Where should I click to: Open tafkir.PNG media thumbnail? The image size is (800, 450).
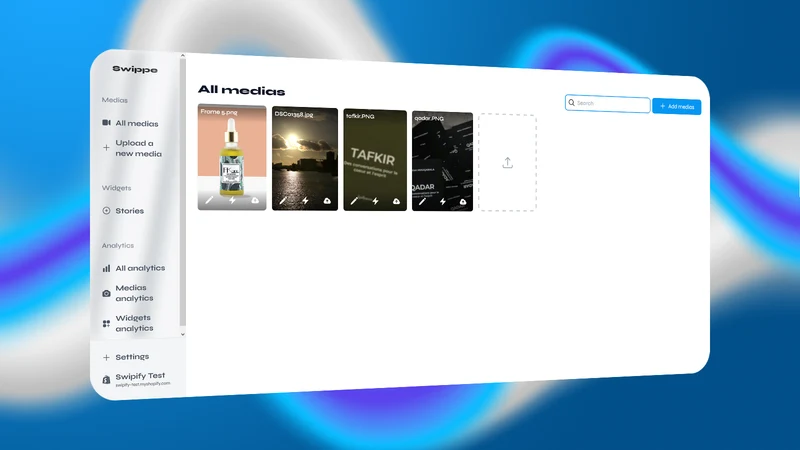tap(375, 160)
